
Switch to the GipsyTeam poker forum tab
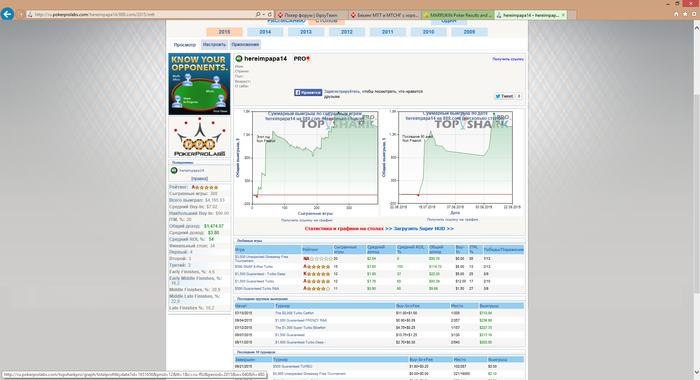(312, 15)
